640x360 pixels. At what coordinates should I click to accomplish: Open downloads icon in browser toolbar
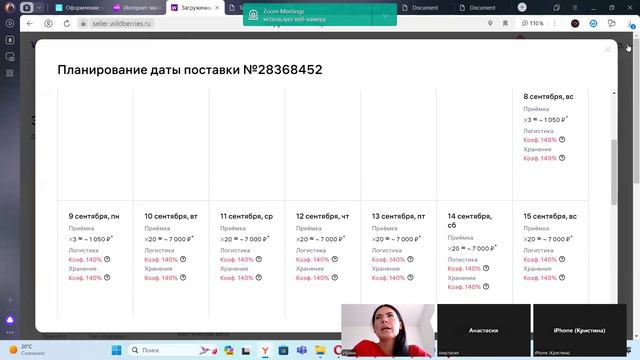pos(630,24)
